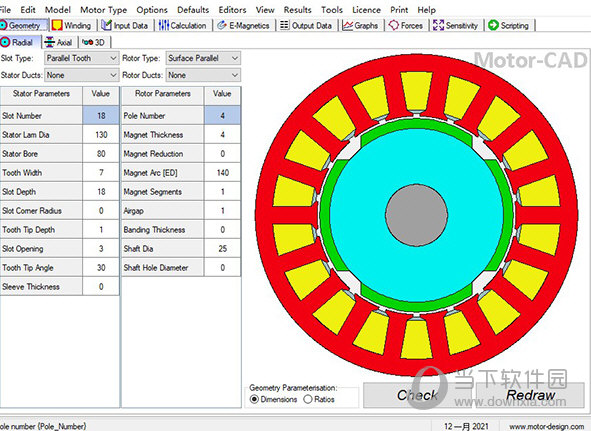This screenshot has height=431, width=591.
Task: Select the Pole Number value field
Action: [x=222, y=115]
